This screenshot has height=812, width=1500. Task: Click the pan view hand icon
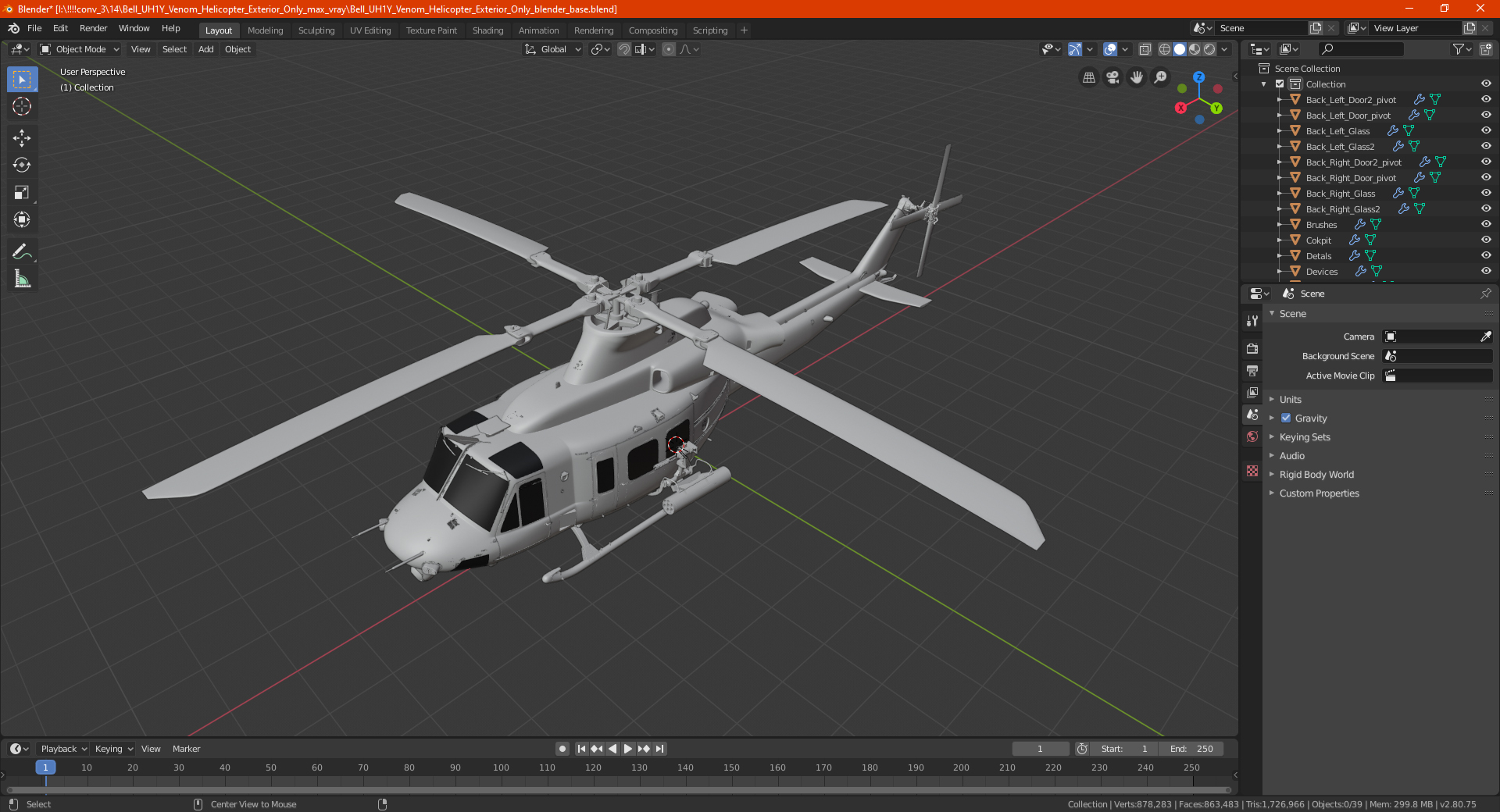1137,77
